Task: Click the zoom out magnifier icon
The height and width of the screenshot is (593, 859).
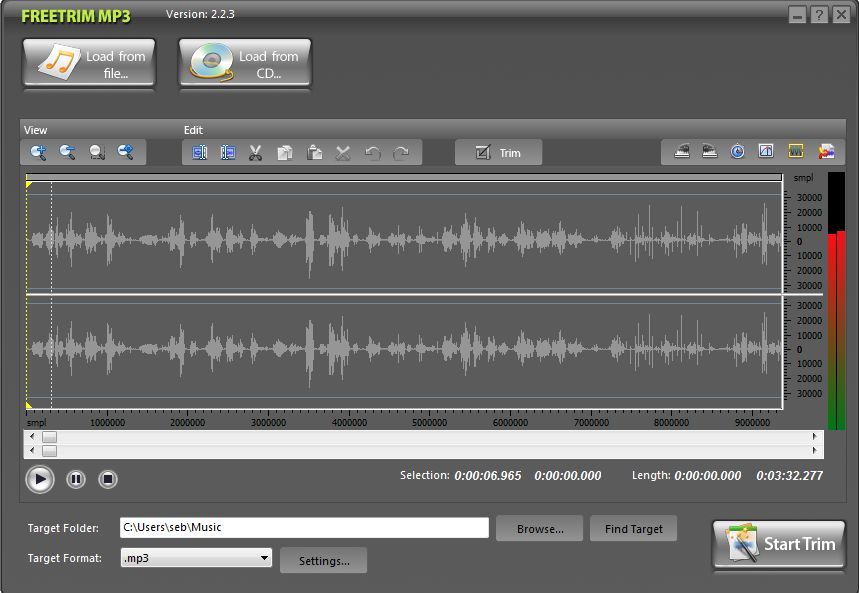Action: 67,152
